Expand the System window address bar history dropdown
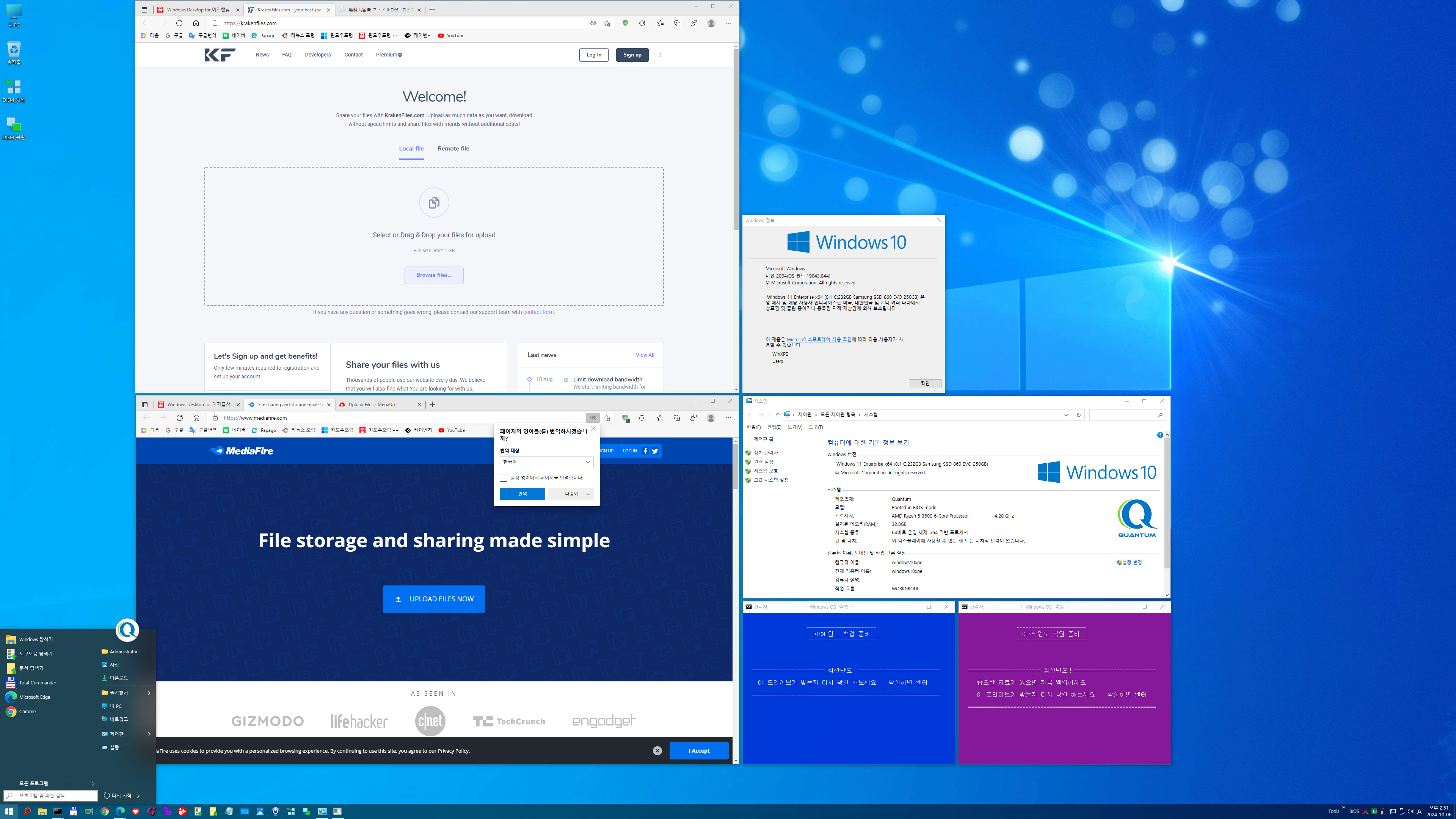The height and width of the screenshot is (819, 1456). 1066,415
